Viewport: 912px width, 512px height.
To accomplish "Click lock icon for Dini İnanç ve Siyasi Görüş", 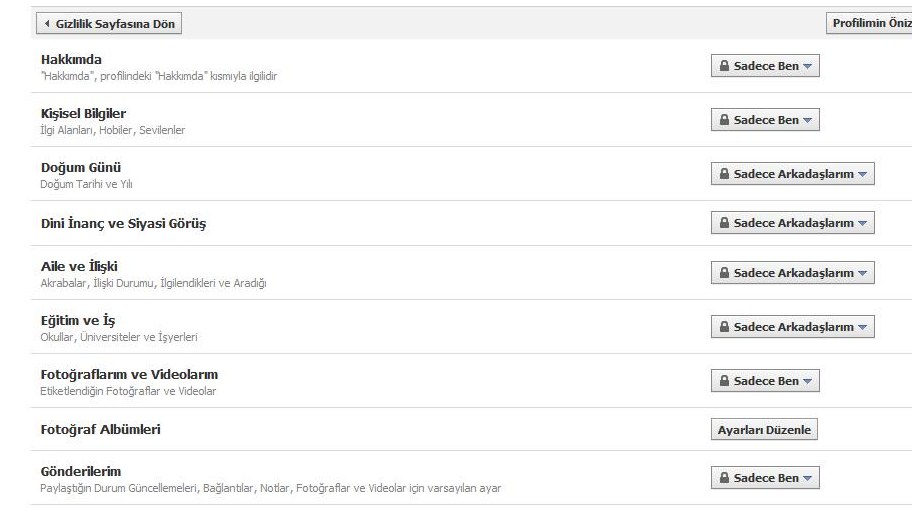I will (724, 223).
